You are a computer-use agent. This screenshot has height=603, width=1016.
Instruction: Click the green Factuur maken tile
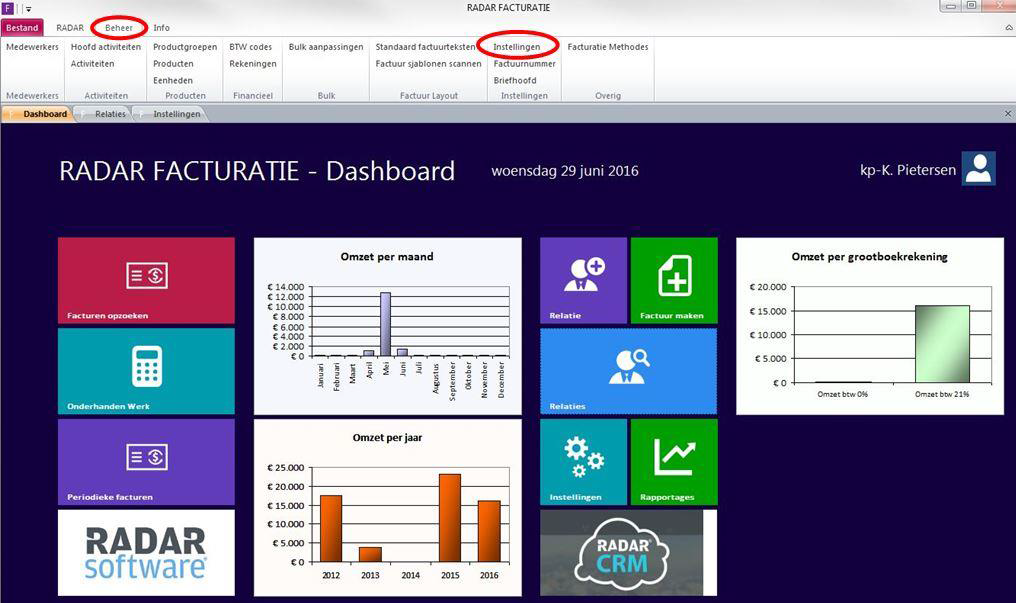674,280
